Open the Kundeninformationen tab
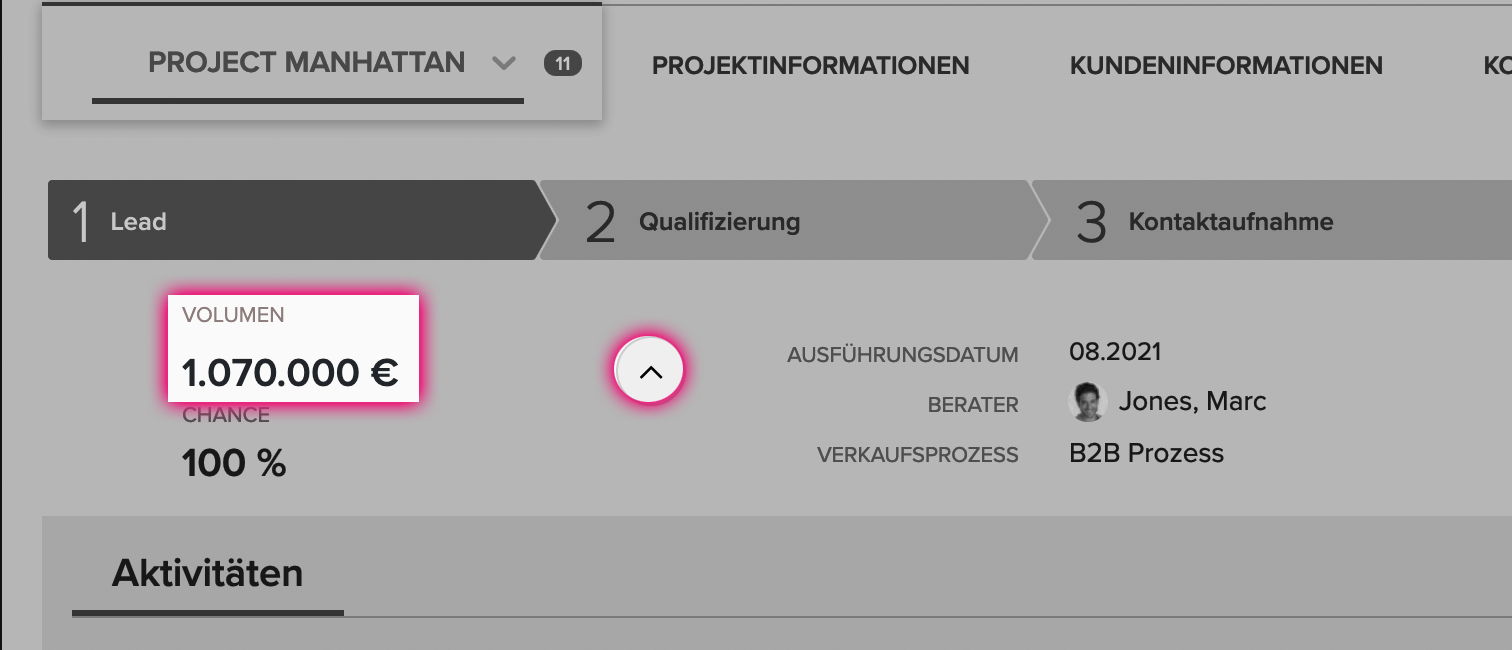Viewport: 1512px width, 650px height. tap(1226, 66)
